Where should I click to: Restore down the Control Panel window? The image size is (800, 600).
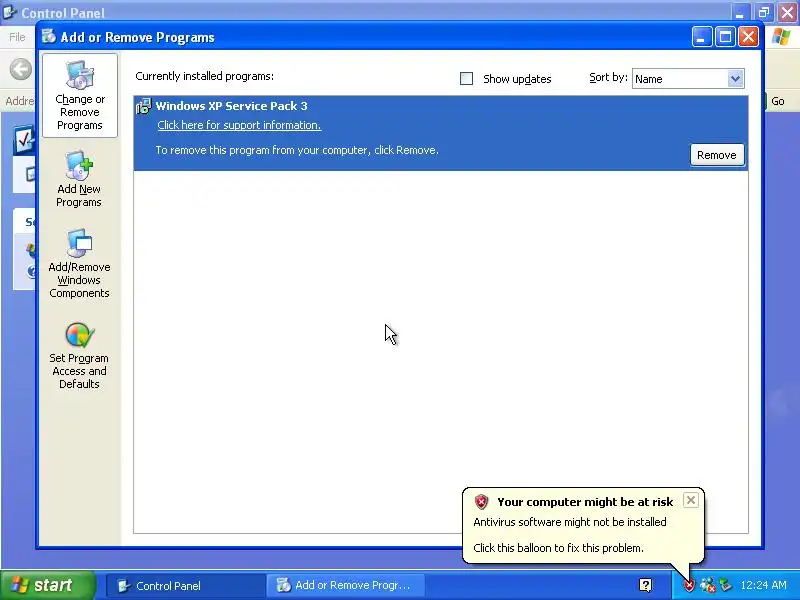click(x=764, y=12)
